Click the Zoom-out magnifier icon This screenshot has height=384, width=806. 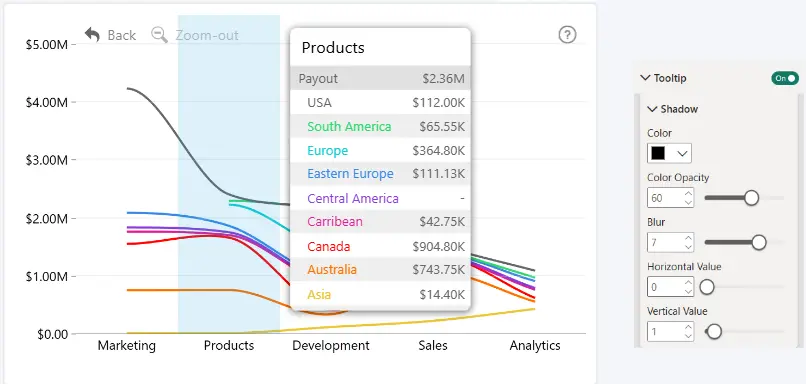[159, 35]
